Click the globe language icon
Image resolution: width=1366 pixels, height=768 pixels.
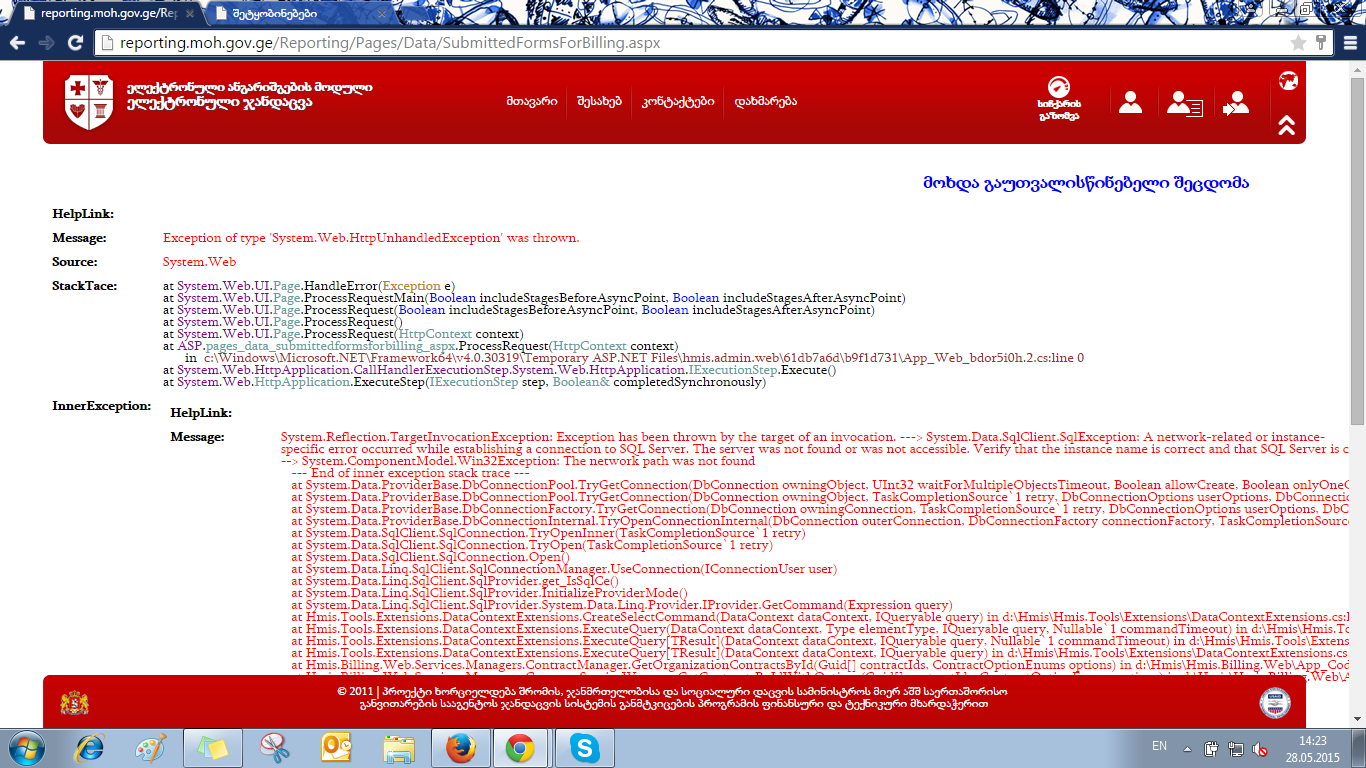[1288, 81]
